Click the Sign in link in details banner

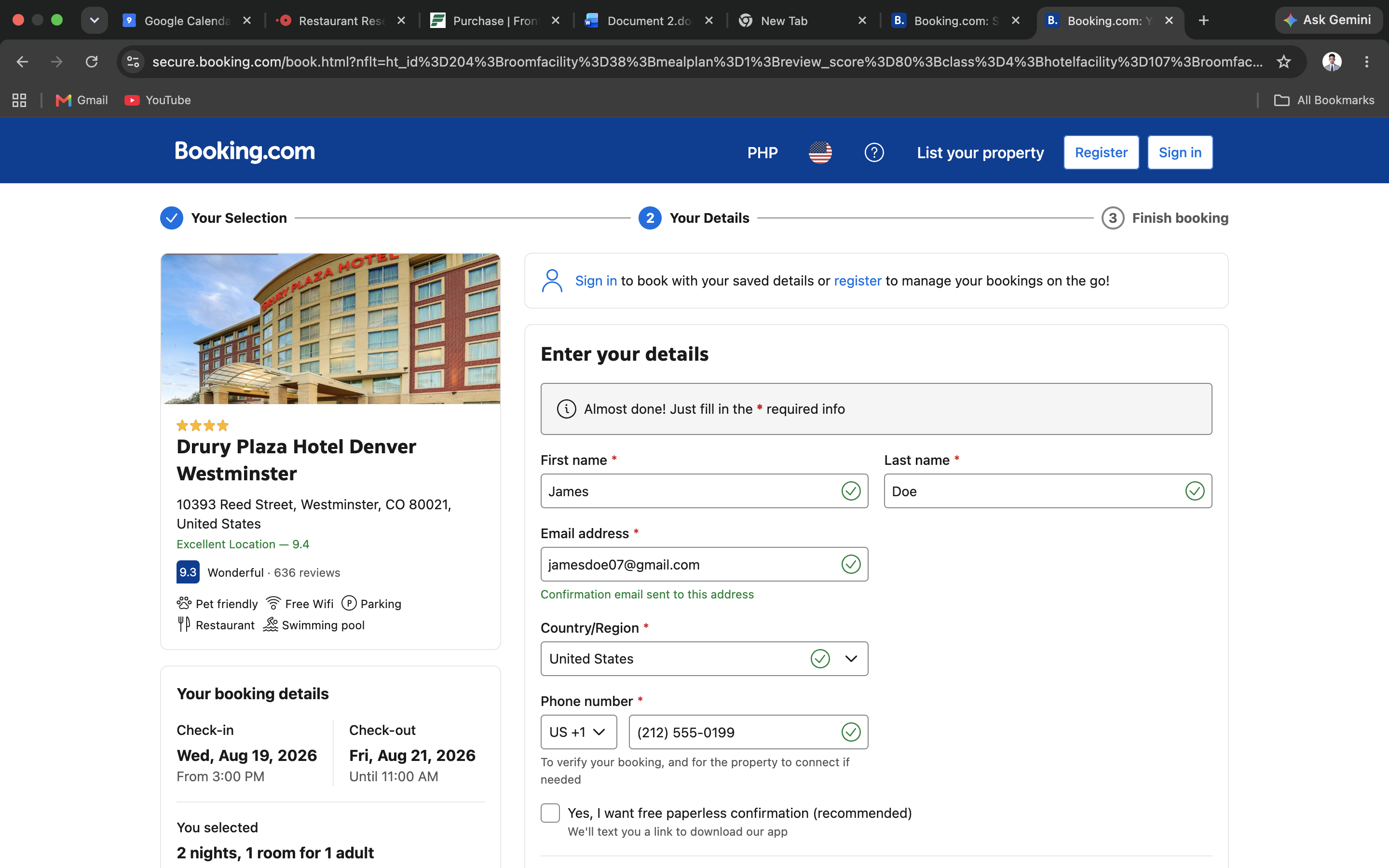pyautogui.click(x=596, y=281)
